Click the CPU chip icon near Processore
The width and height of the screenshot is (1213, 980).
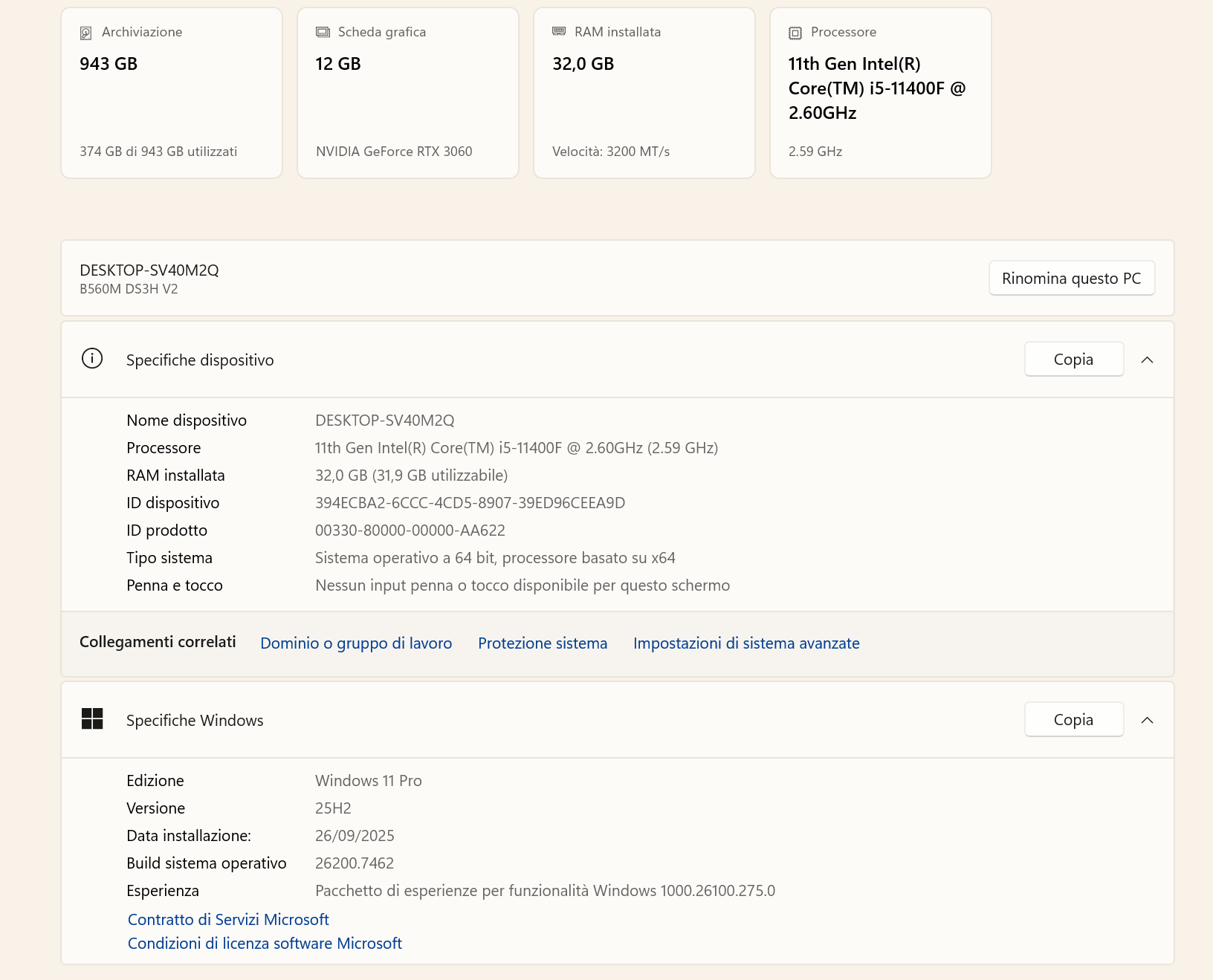[x=795, y=33]
